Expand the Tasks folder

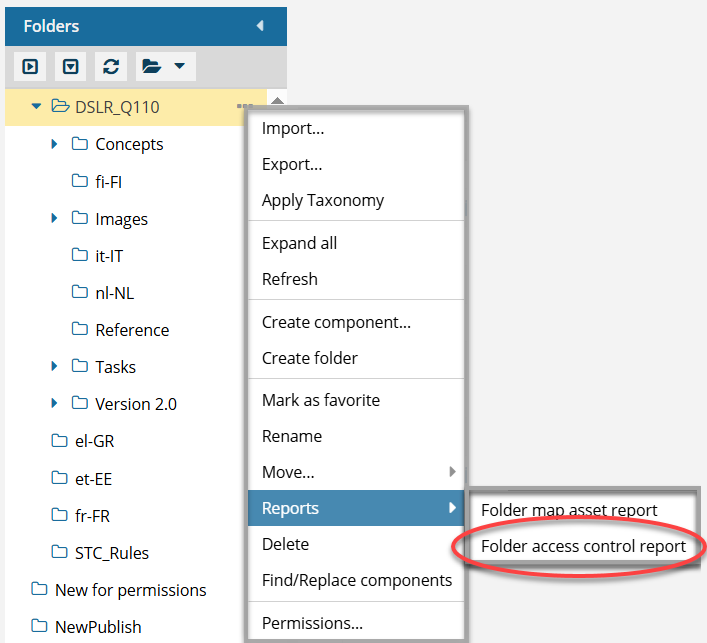54,367
